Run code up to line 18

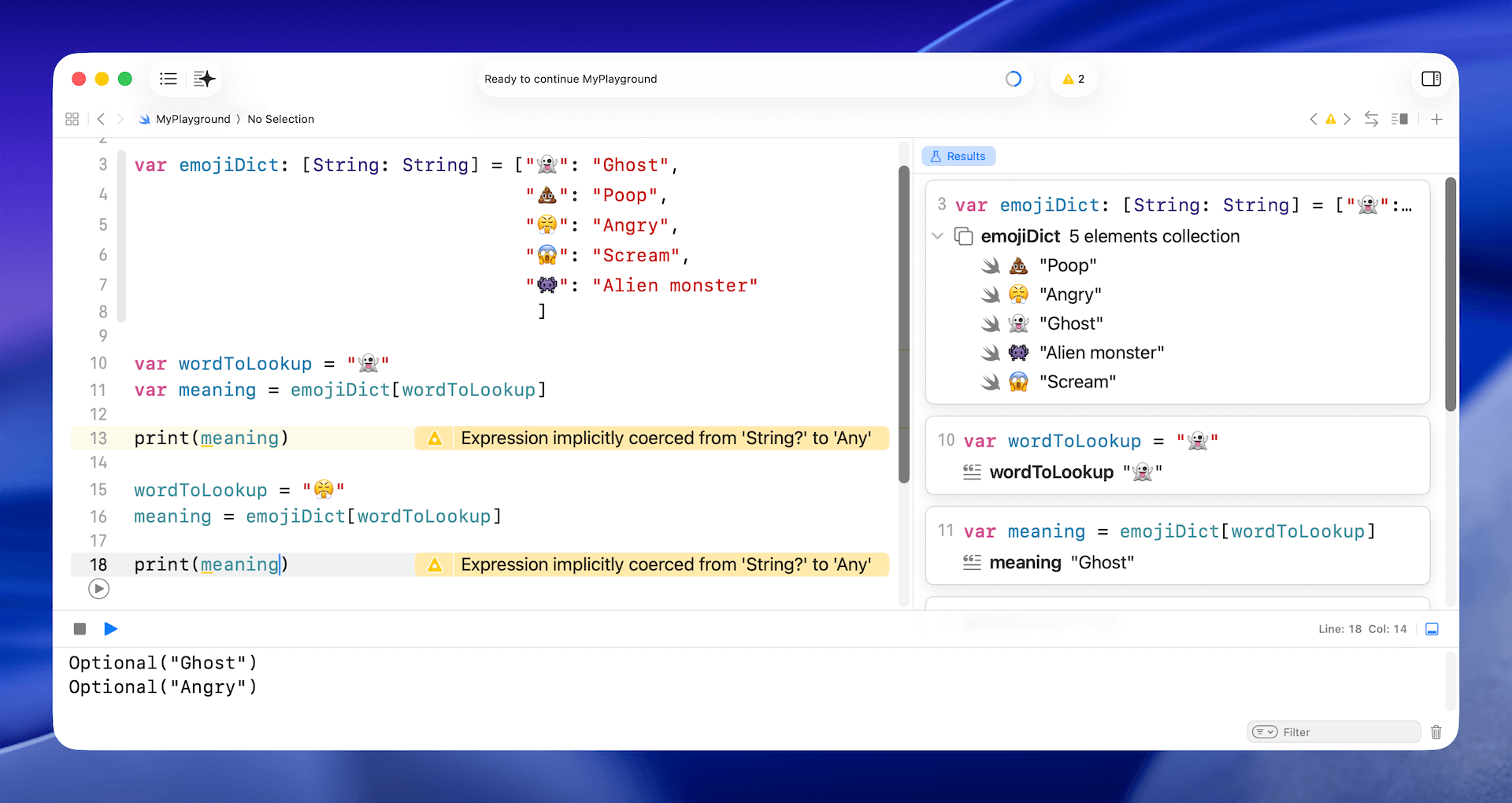pos(98,589)
